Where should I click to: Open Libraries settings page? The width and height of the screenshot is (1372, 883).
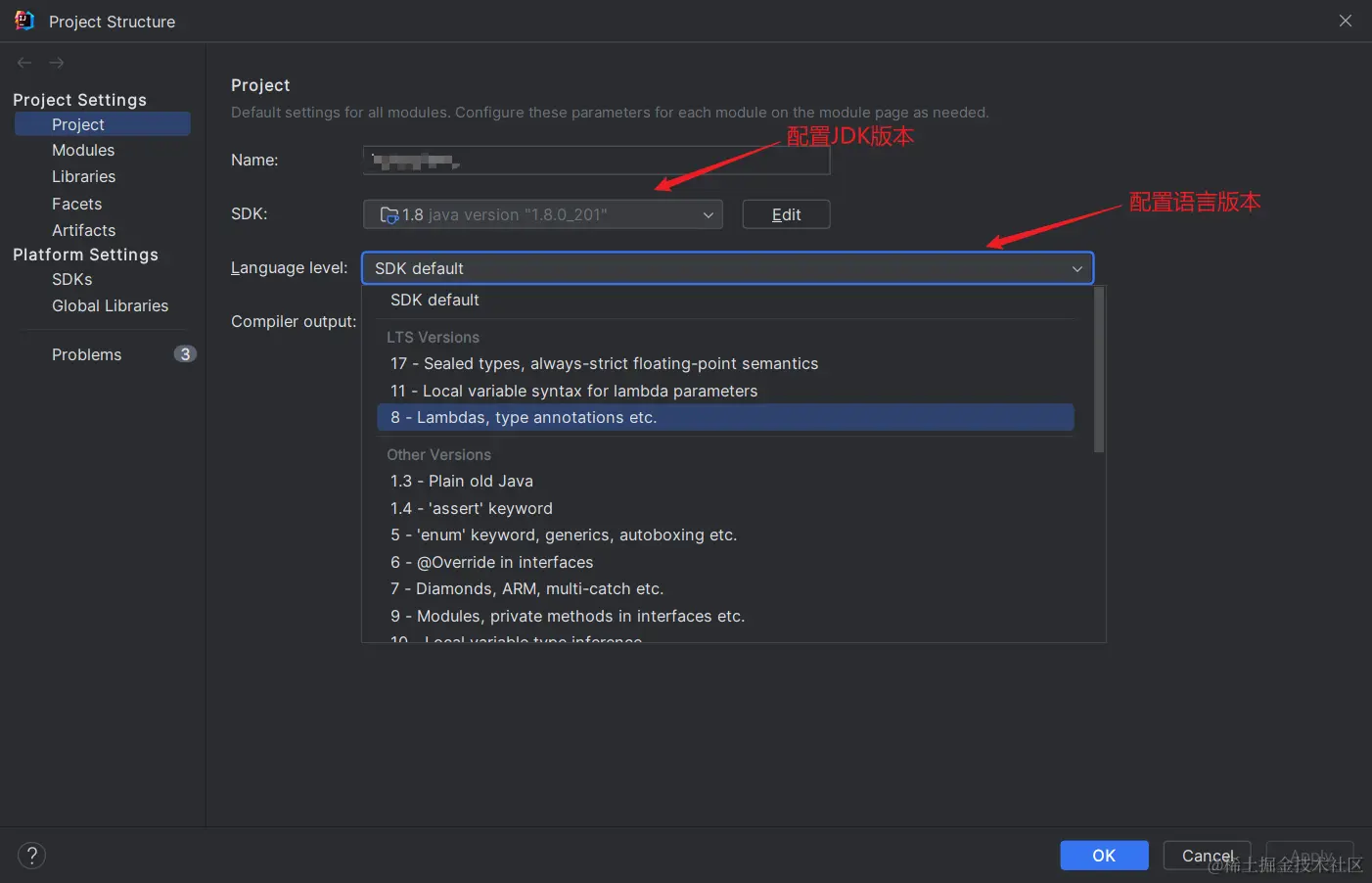coord(84,176)
